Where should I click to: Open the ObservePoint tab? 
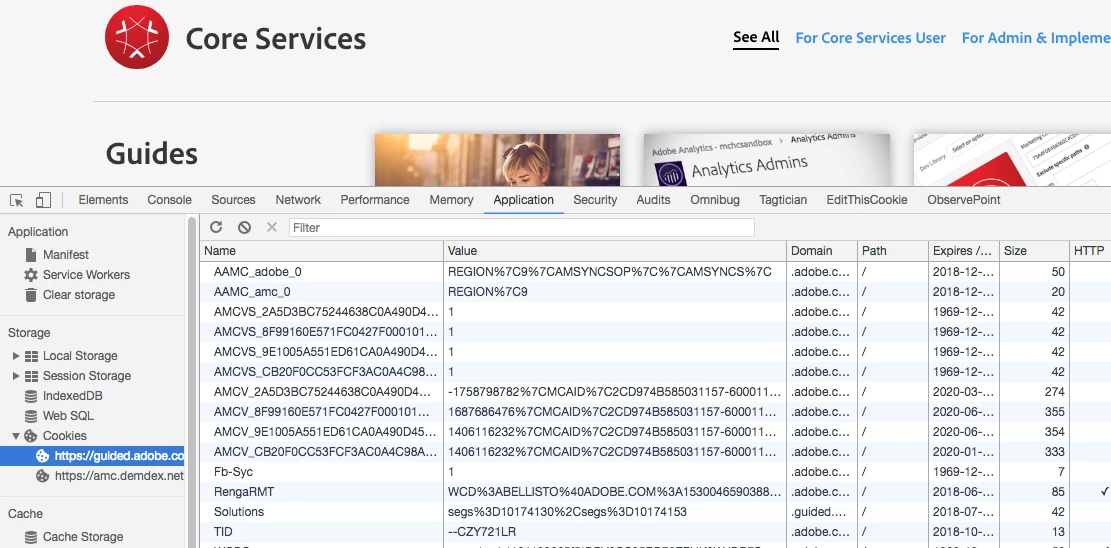coord(964,200)
